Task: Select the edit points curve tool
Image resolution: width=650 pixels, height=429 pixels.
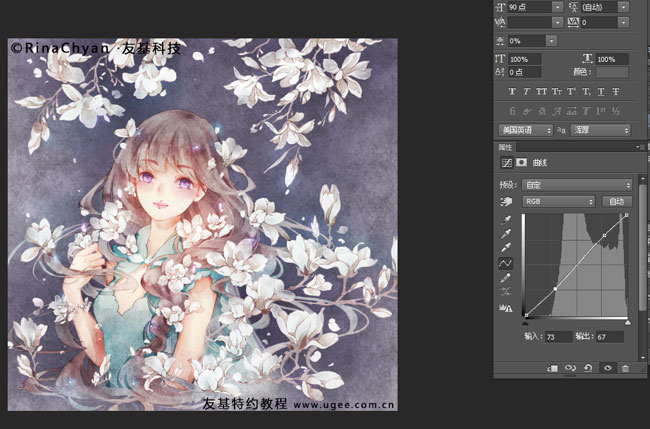Action: (506, 263)
